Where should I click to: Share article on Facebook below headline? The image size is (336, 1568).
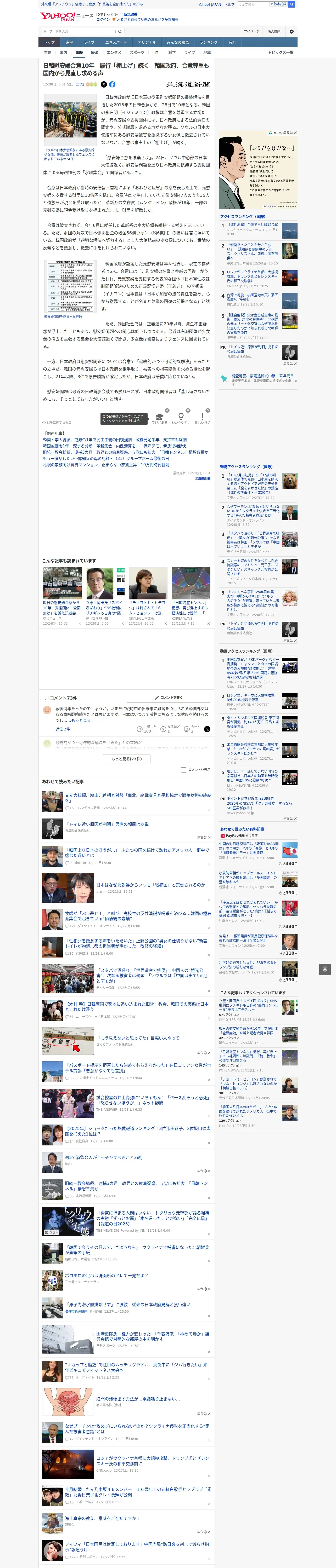coord(112,85)
